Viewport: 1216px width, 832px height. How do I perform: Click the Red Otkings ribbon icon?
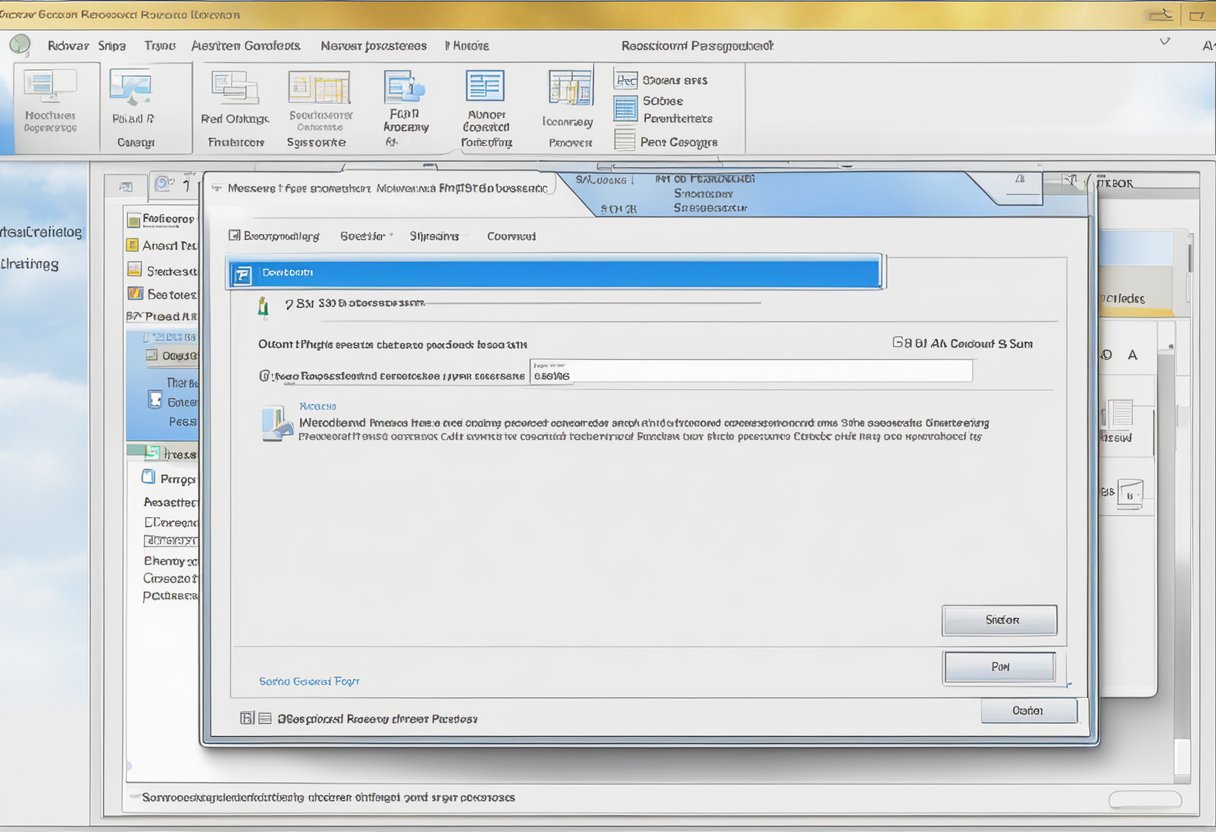click(235, 87)
